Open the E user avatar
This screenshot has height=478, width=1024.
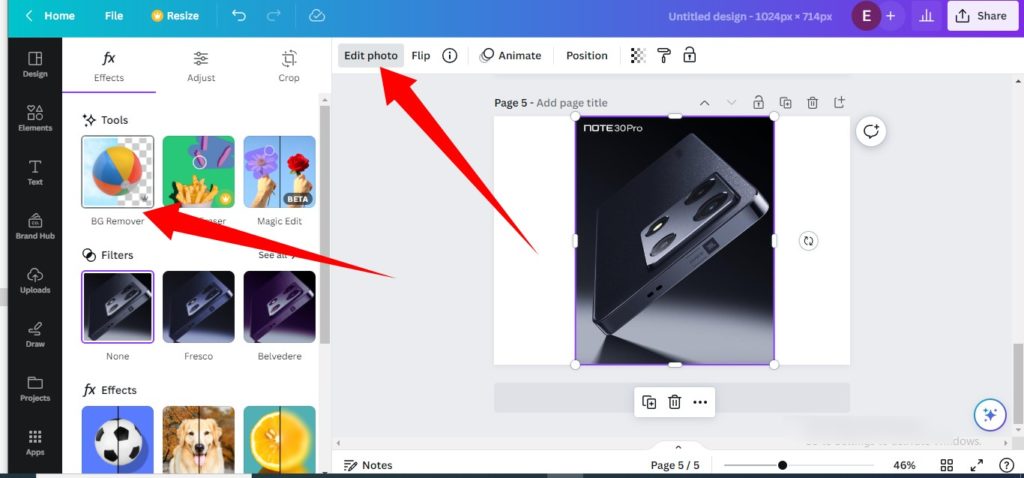pyautogui.click(x=867, y=16)
